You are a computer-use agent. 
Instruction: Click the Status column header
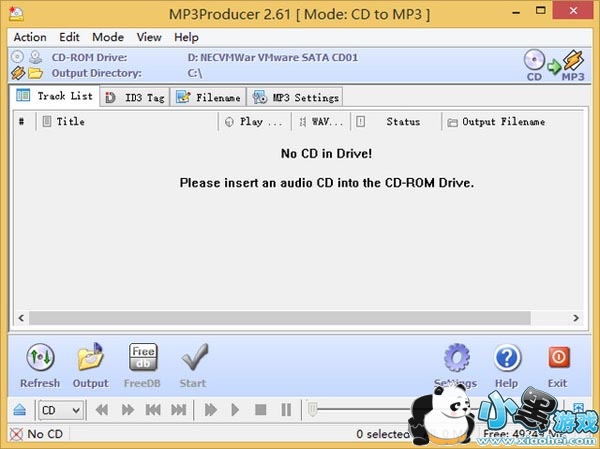coord(396,122)
